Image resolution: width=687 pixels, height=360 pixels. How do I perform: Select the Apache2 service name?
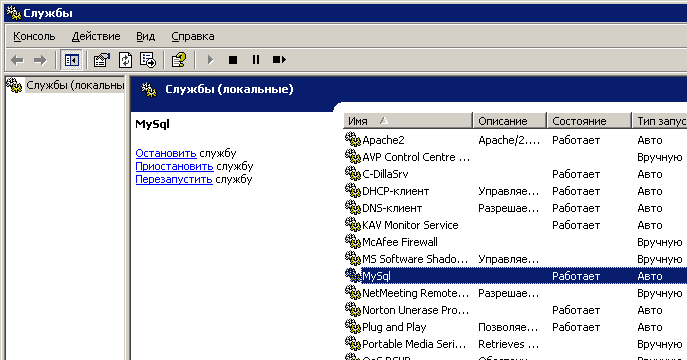pos(383,140)
